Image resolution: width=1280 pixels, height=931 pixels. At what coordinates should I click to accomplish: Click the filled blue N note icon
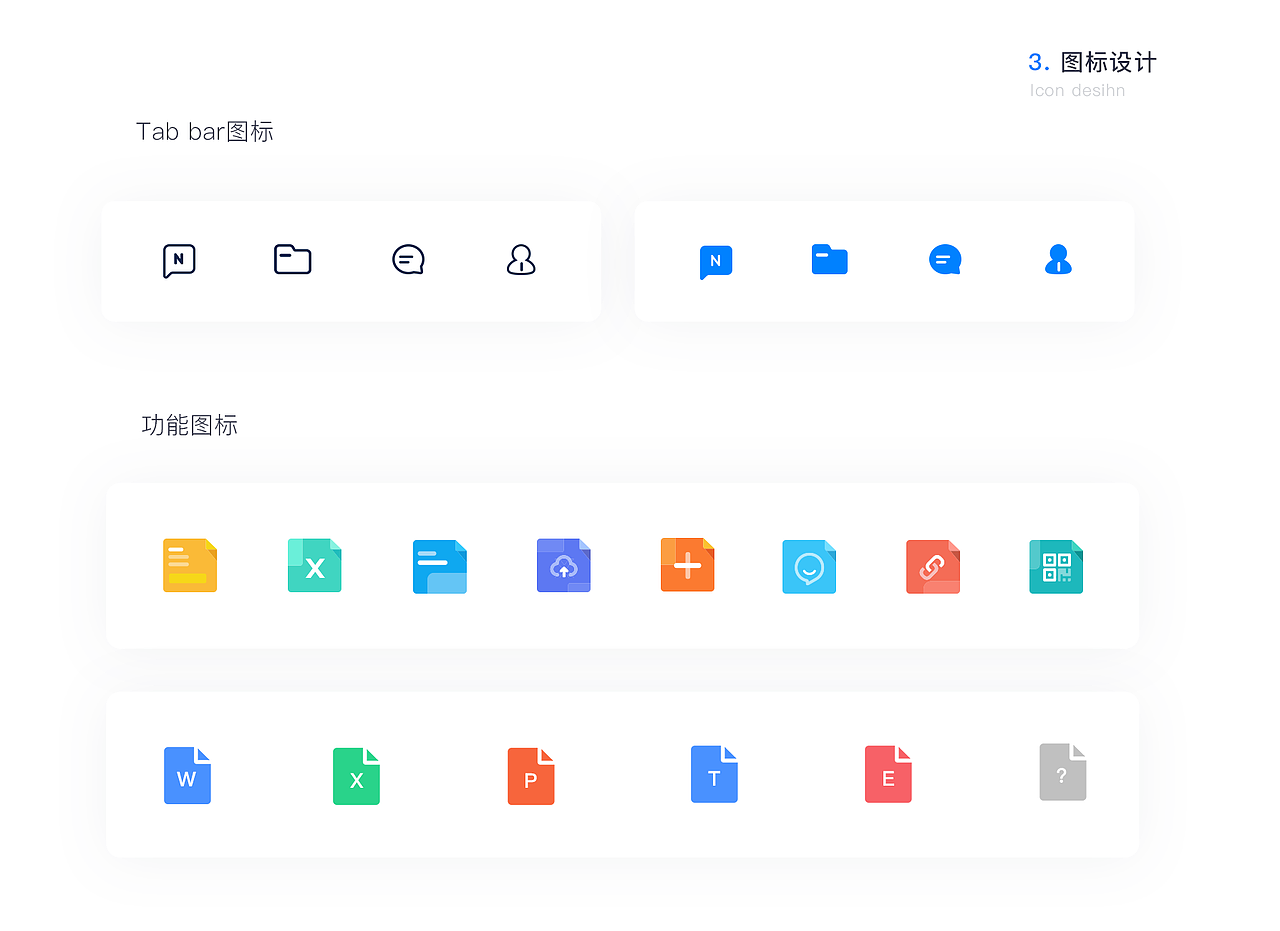click(716, 262)
